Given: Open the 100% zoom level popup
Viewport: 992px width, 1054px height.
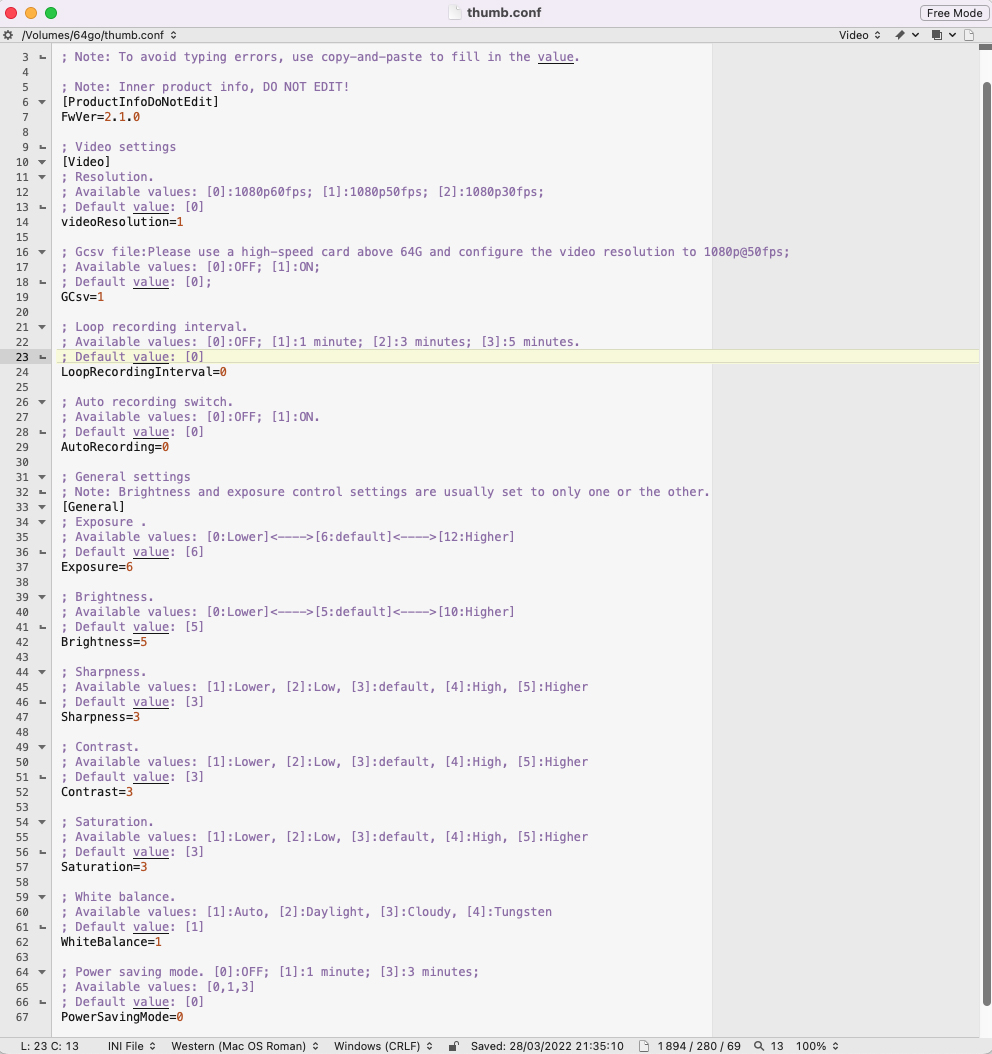Looking at the screenshot, I should 817,1046.
